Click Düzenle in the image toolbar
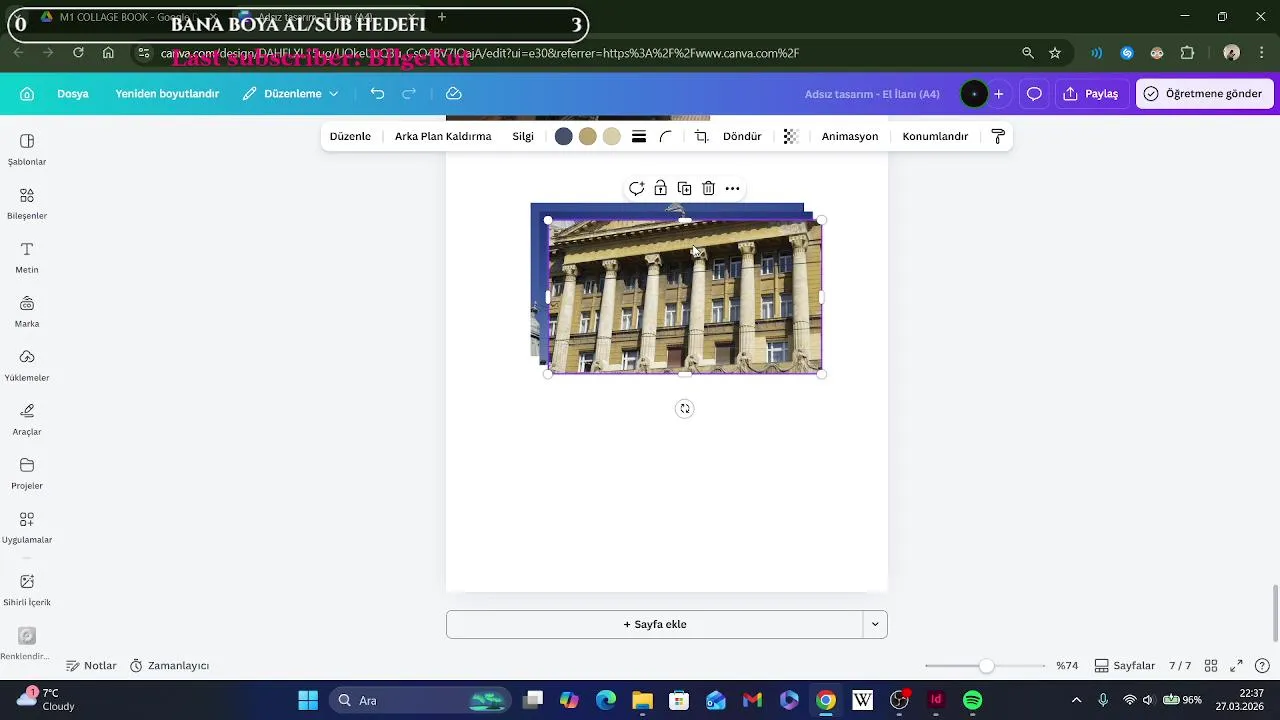 (350, 137)
